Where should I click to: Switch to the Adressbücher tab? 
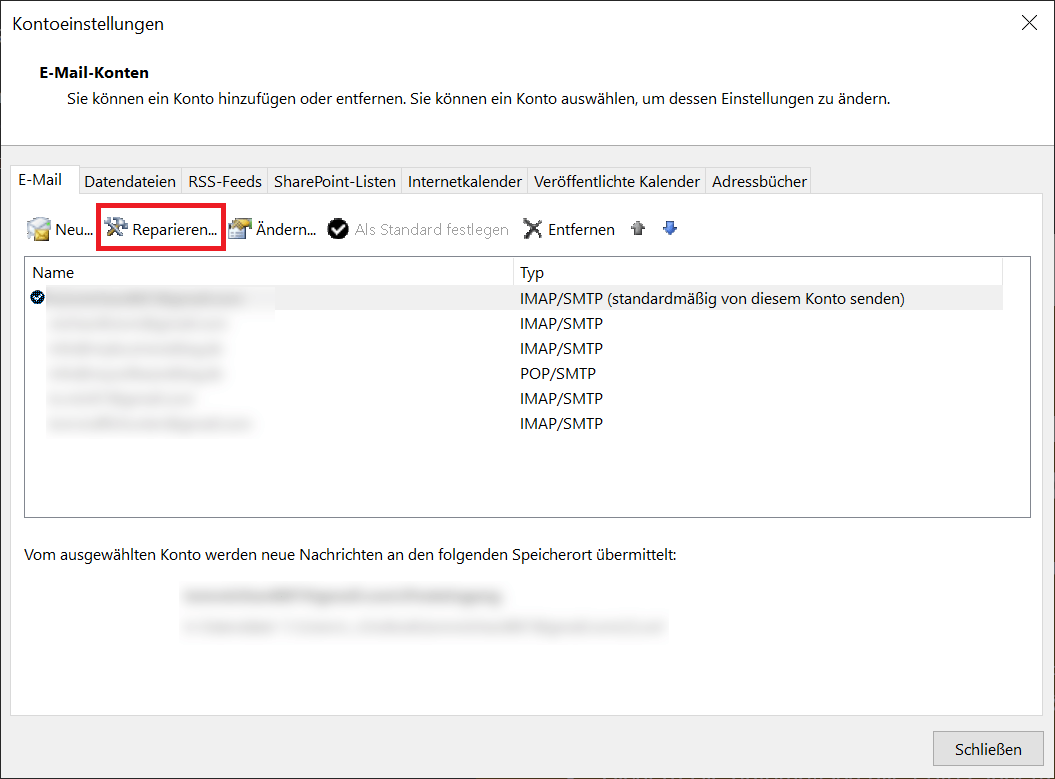759,182
